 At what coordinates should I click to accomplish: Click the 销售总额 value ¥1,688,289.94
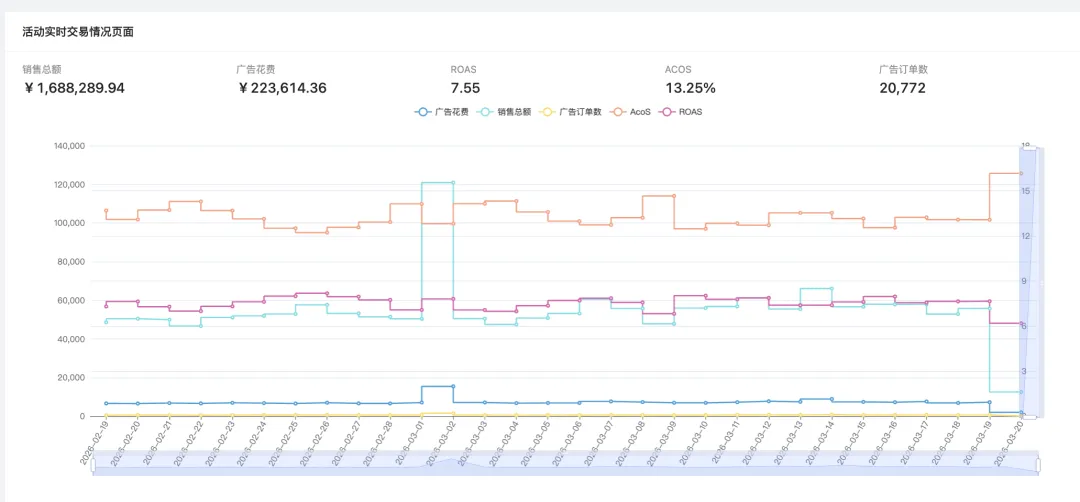point(74,88)
